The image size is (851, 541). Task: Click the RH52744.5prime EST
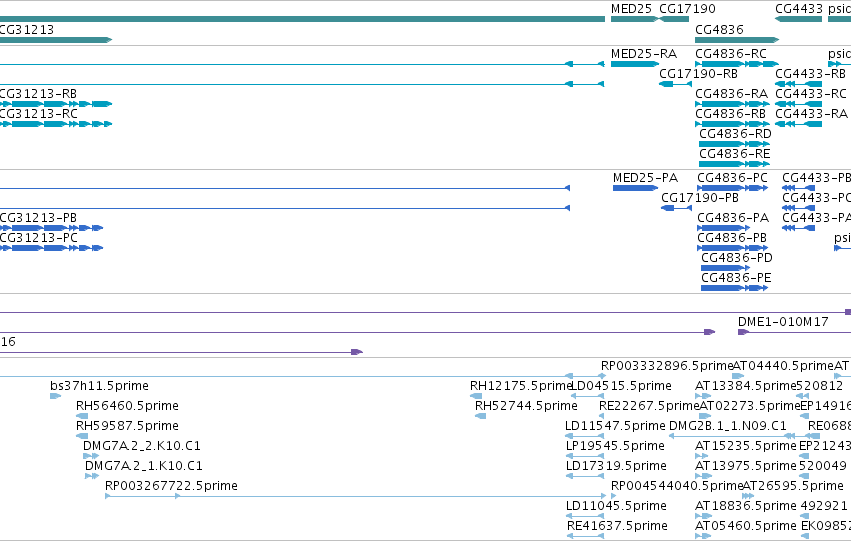[480, 416]
